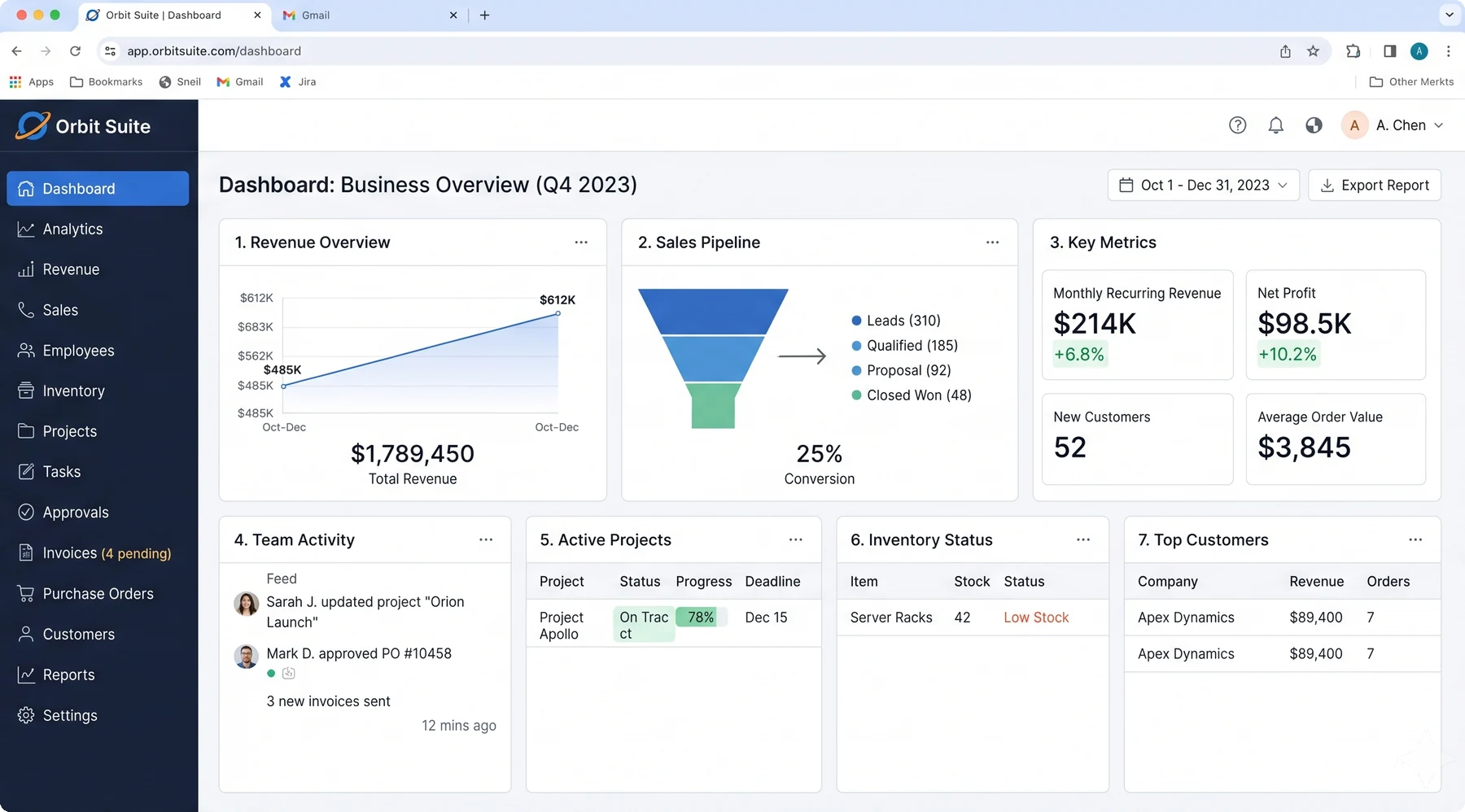1465x812 pixels.
Task: Switch to the Gmail browser tab
Action: click(x=370, y=15)
